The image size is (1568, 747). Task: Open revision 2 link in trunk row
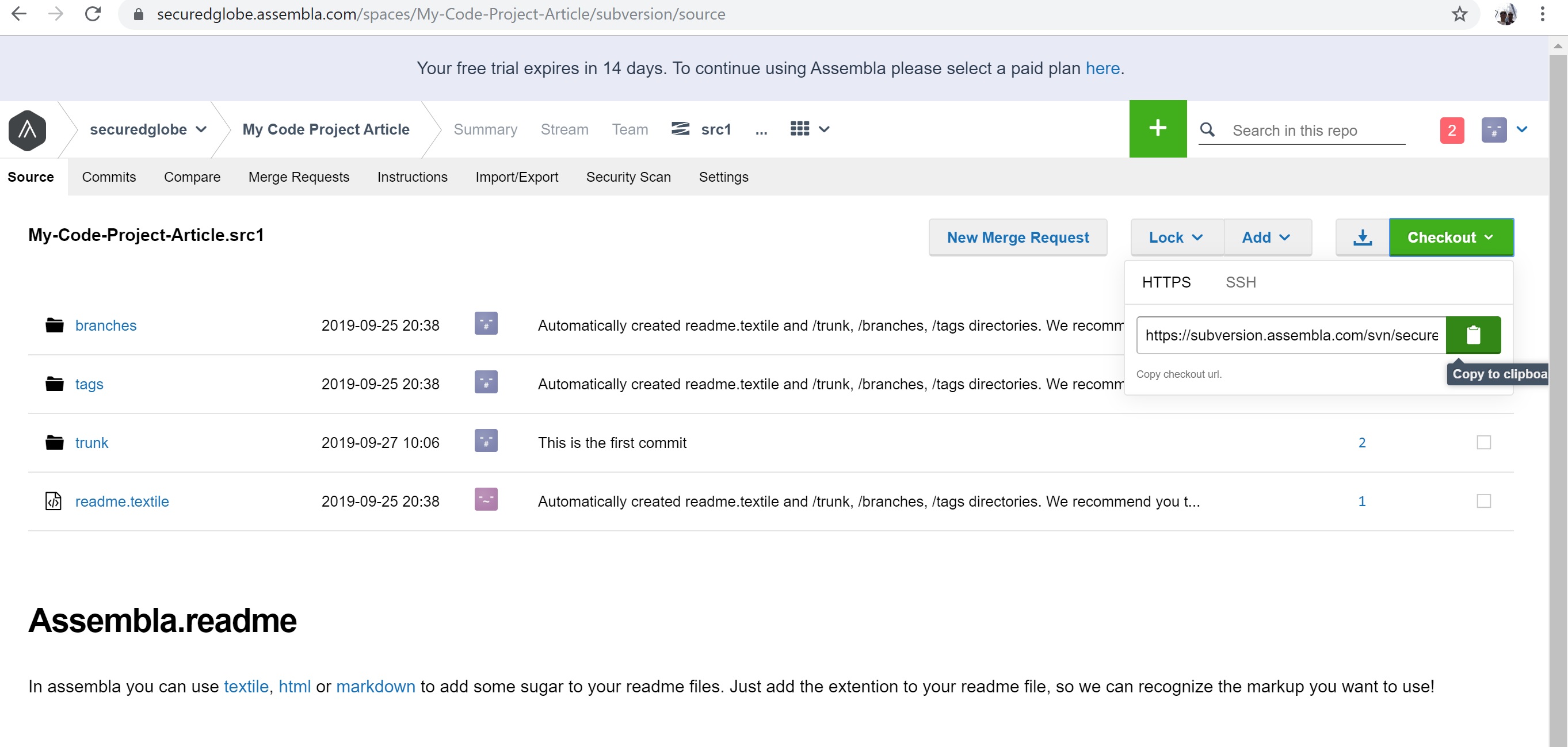pyautogui.click(x=1361, y=442)
